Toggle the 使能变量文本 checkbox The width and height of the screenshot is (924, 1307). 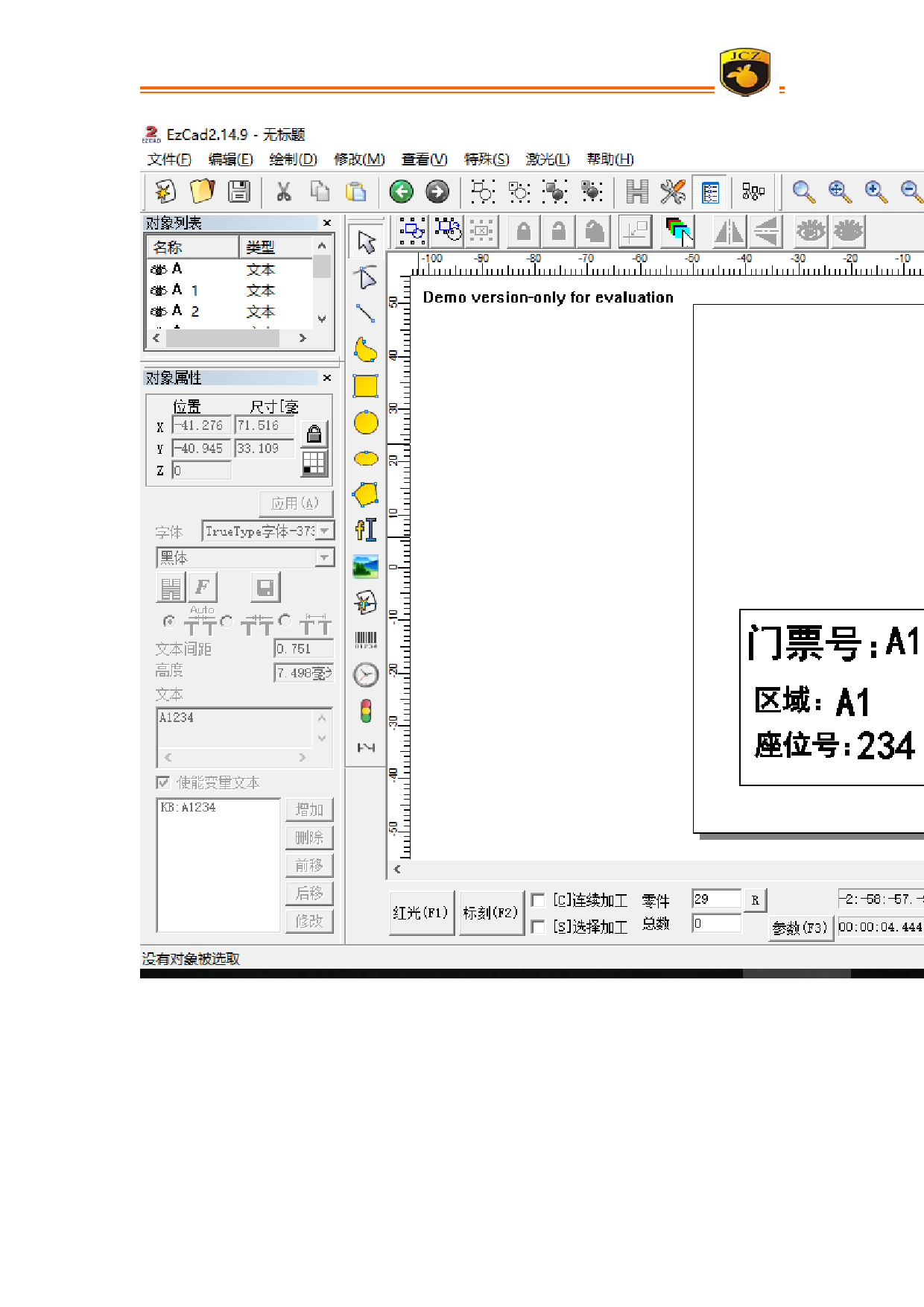tap(163, 782)
